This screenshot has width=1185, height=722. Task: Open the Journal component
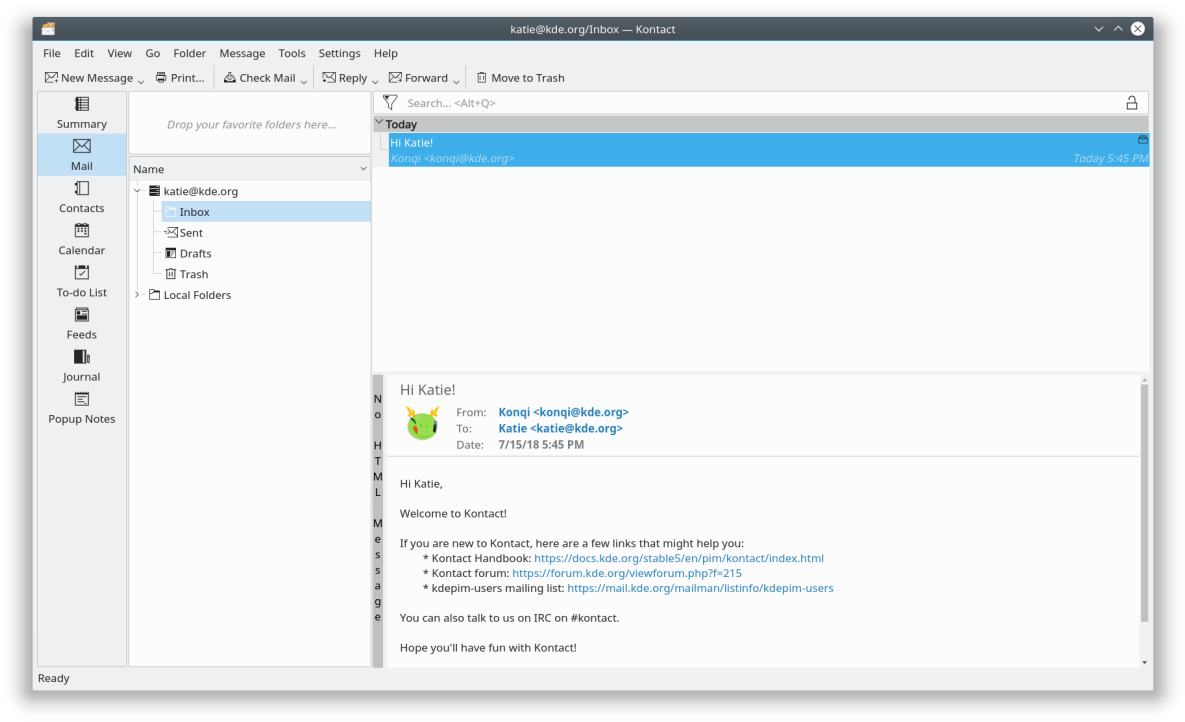pyautogui.click(x=82, y=366)
